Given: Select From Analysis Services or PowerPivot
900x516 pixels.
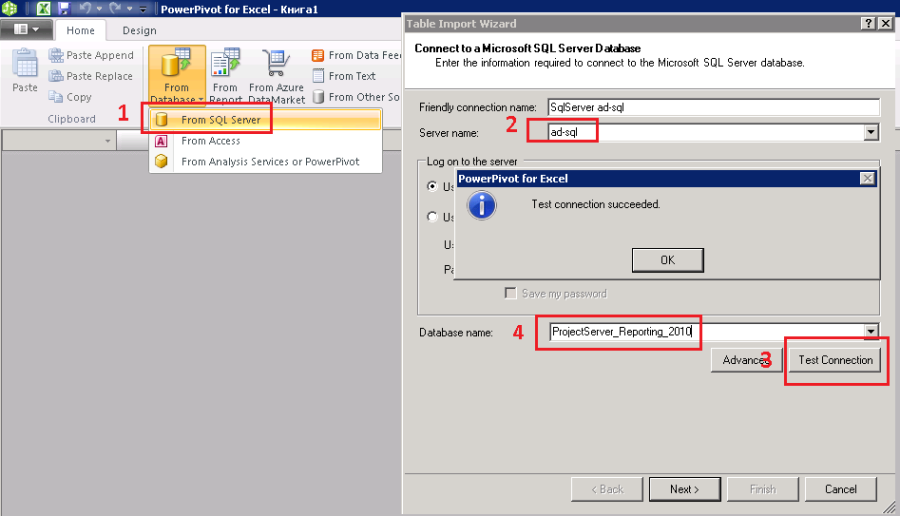Looking at the screenshot, I should click(x=265, y=161).
